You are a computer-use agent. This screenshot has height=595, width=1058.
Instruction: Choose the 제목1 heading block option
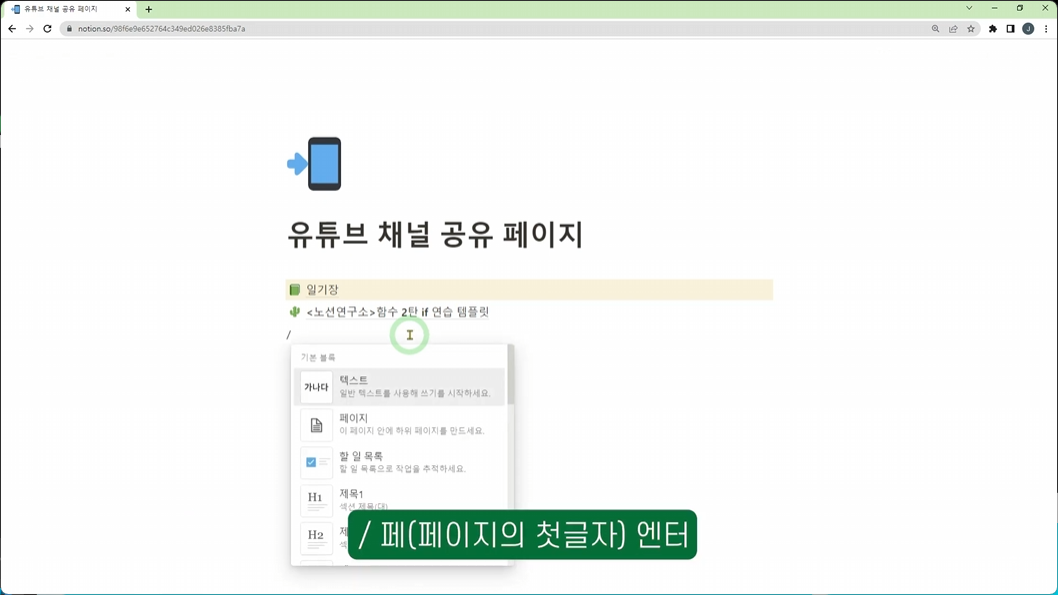[399, 500]
